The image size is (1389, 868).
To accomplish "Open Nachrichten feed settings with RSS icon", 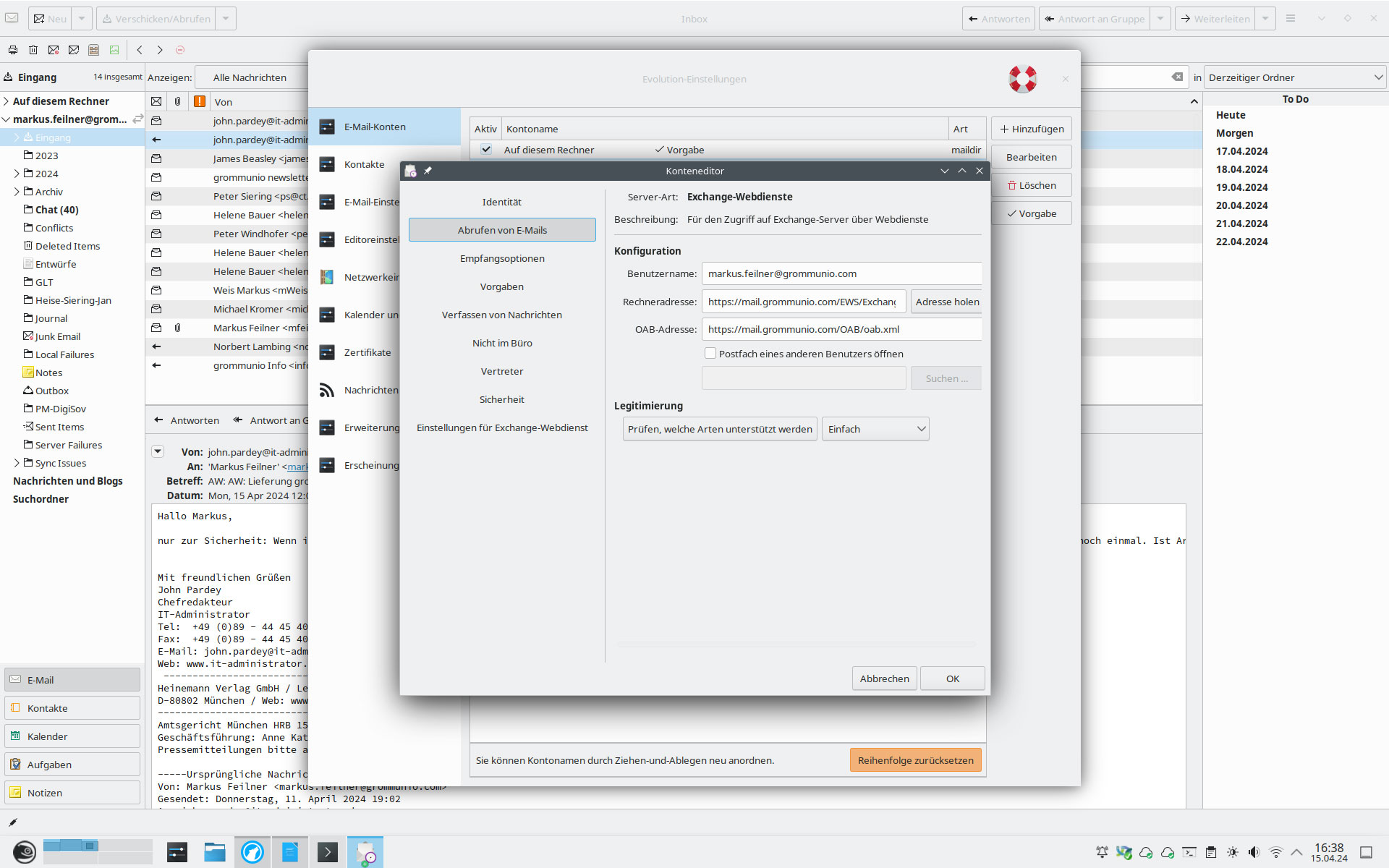I will click(x=327, y=390).
